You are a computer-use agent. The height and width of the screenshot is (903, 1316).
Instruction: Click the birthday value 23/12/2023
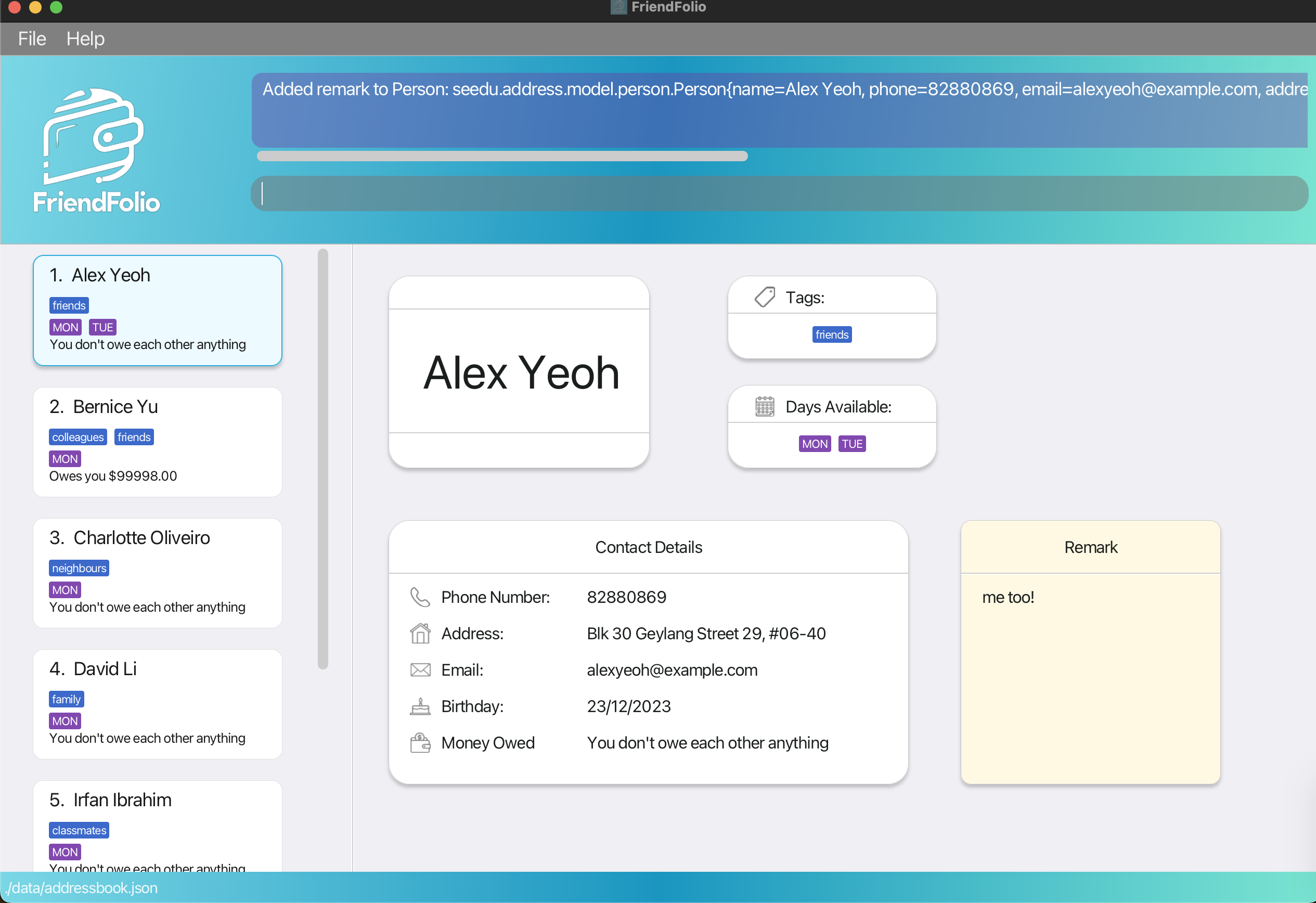click(x=628, y=706)
